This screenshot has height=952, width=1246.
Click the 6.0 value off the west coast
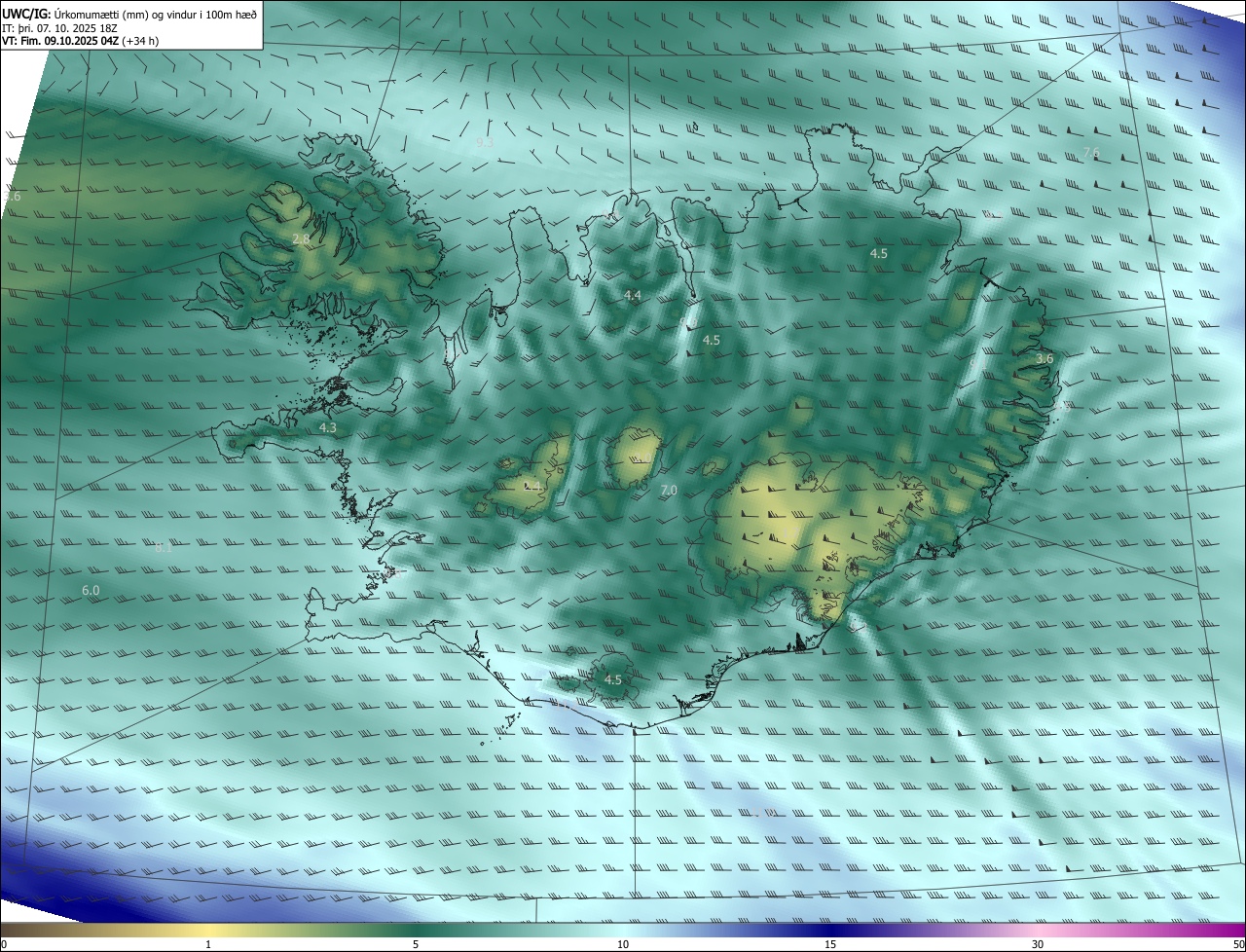coord(91,590)
